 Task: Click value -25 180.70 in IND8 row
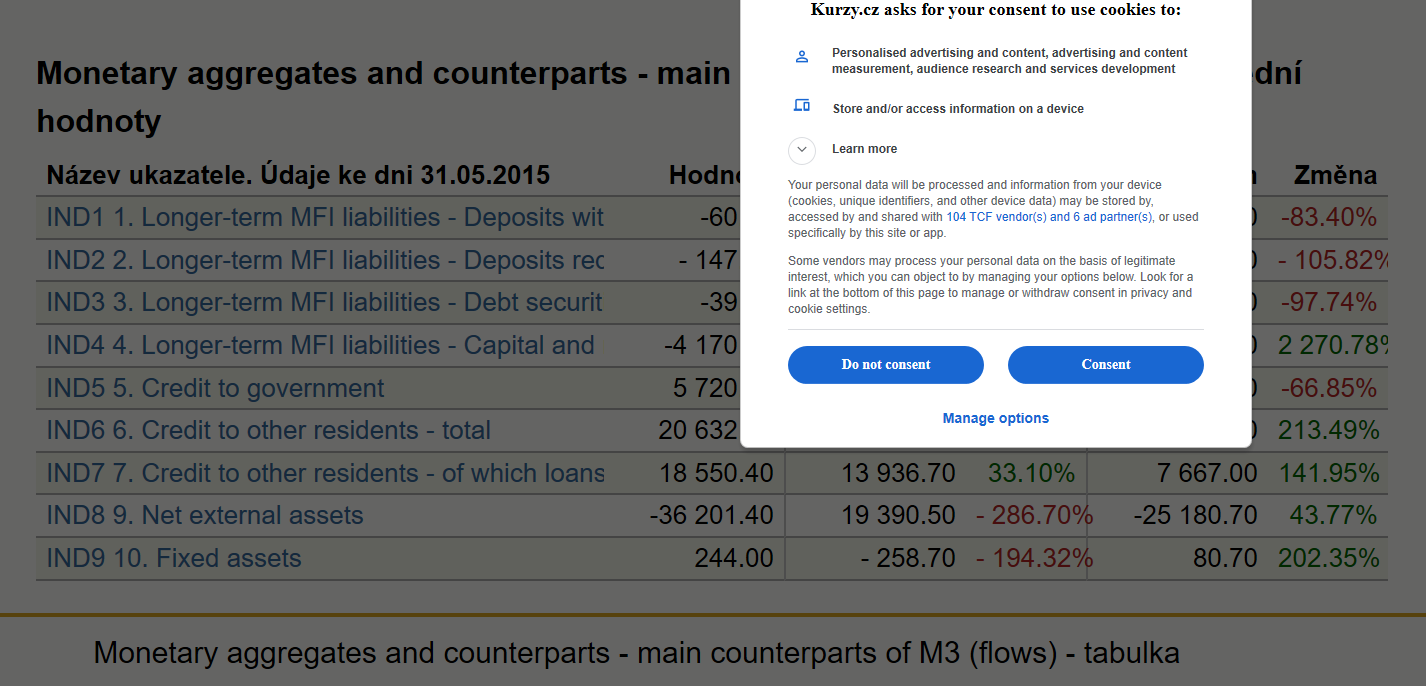pos(1195,515)
